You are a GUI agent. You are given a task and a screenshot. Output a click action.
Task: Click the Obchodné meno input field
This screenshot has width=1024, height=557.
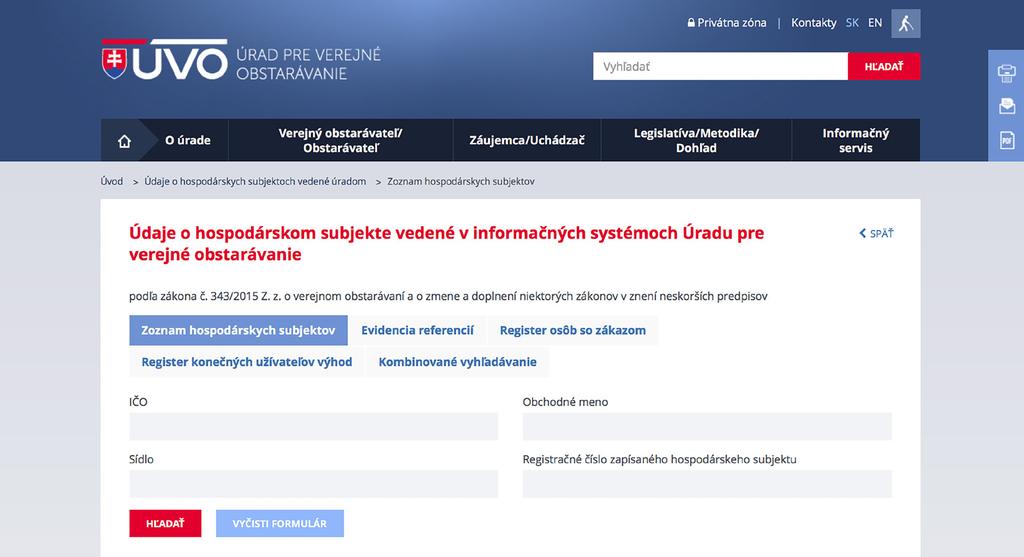tap(707, 426)
